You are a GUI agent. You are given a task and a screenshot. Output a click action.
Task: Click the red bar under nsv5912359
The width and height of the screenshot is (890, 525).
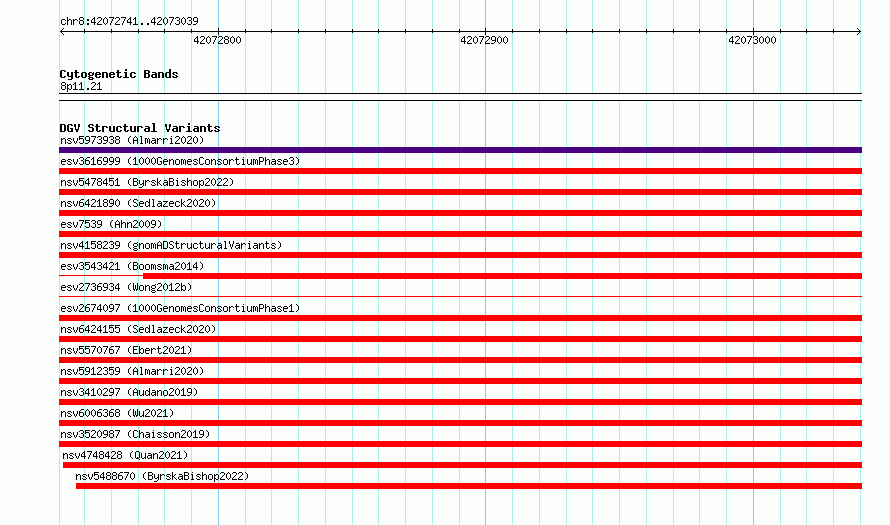(x=460, y=381)
